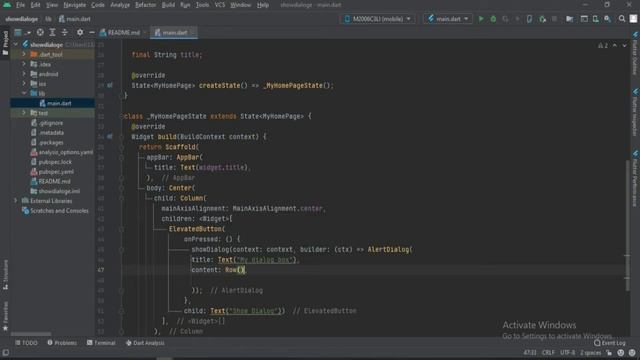Open the VCS menu

pyautogui.click(x=220, y=5)
